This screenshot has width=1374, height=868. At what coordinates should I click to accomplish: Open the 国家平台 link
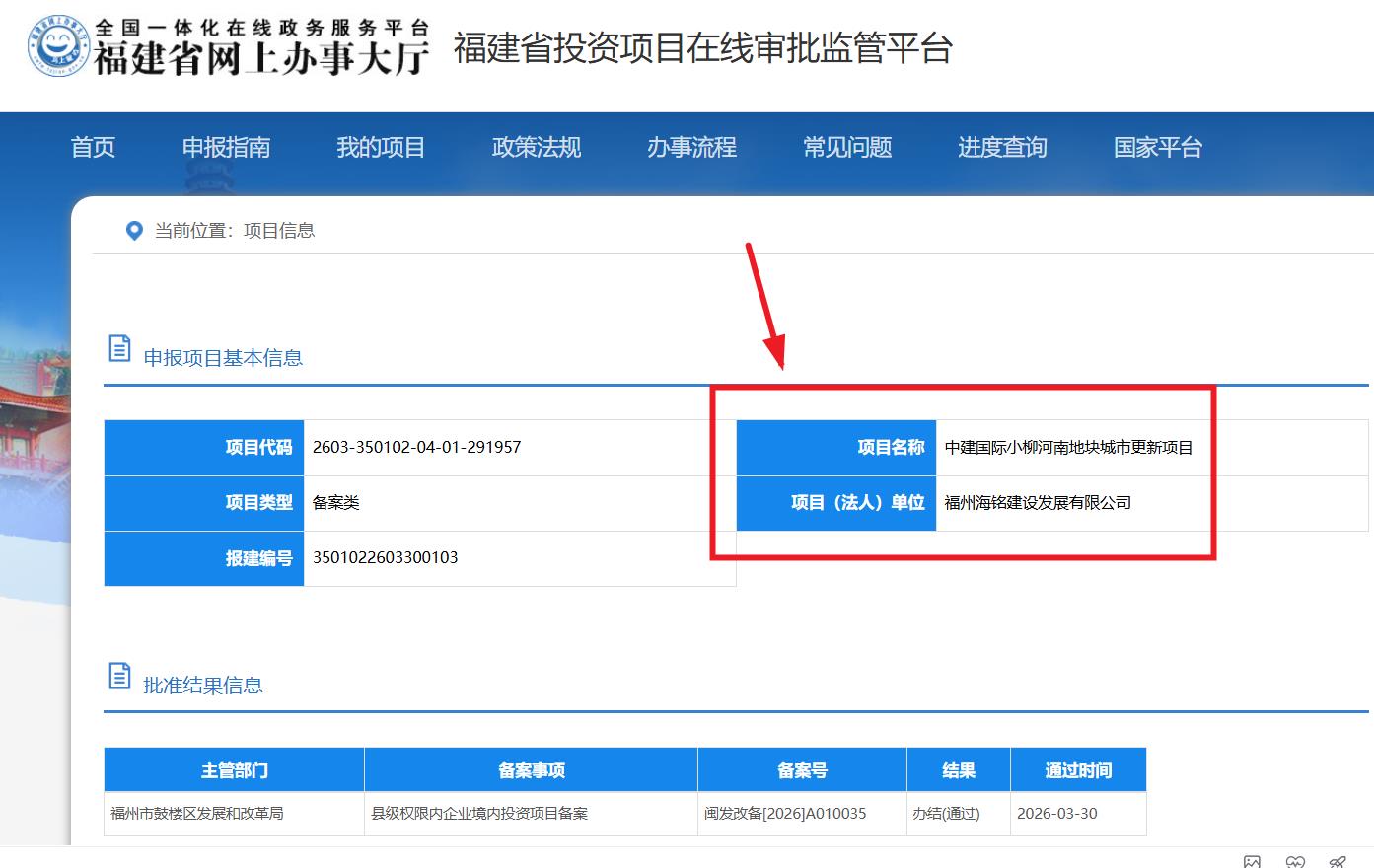[x=1158, y=148]
